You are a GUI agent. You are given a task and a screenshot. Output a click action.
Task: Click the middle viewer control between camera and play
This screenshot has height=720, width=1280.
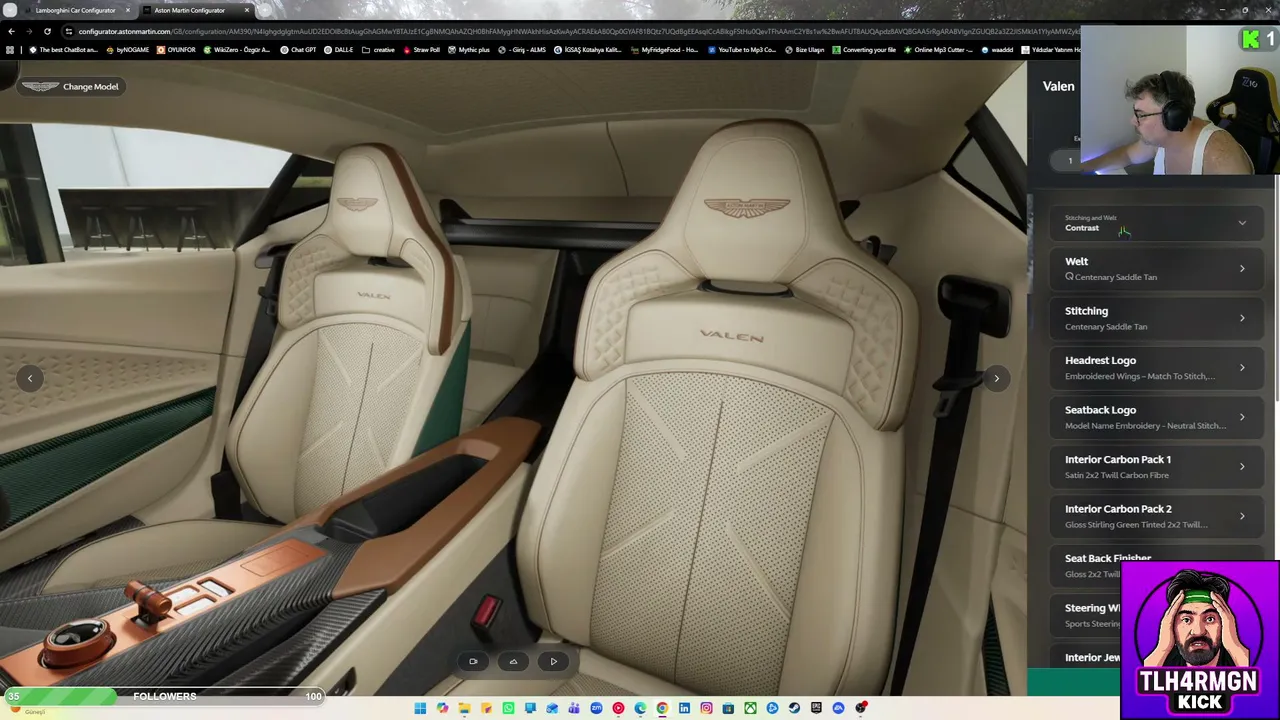click(513, 661)
